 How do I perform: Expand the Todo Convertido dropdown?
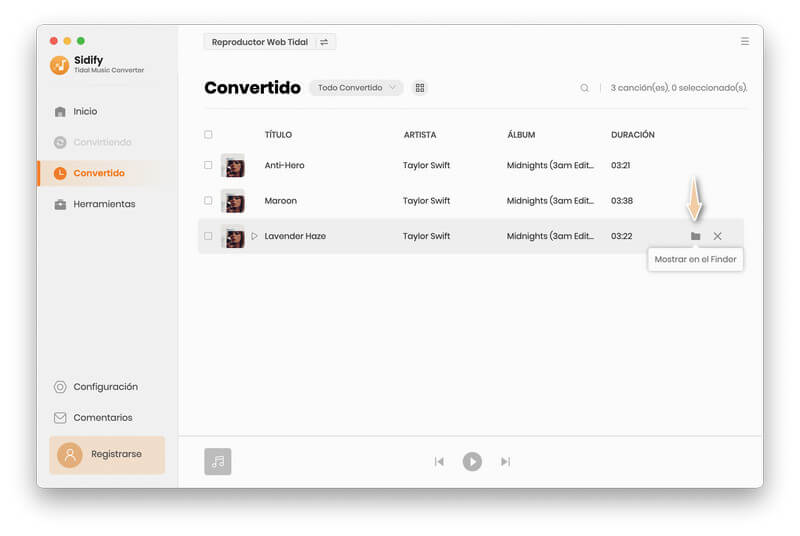click(x=356, y=88)
